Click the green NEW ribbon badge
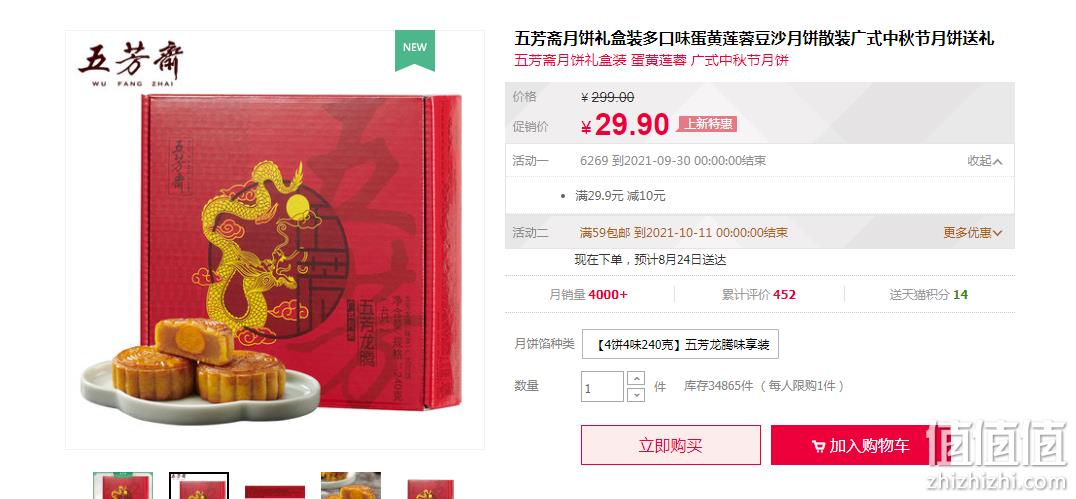This screenshot has width=1076, height=499. coord(414,50)
